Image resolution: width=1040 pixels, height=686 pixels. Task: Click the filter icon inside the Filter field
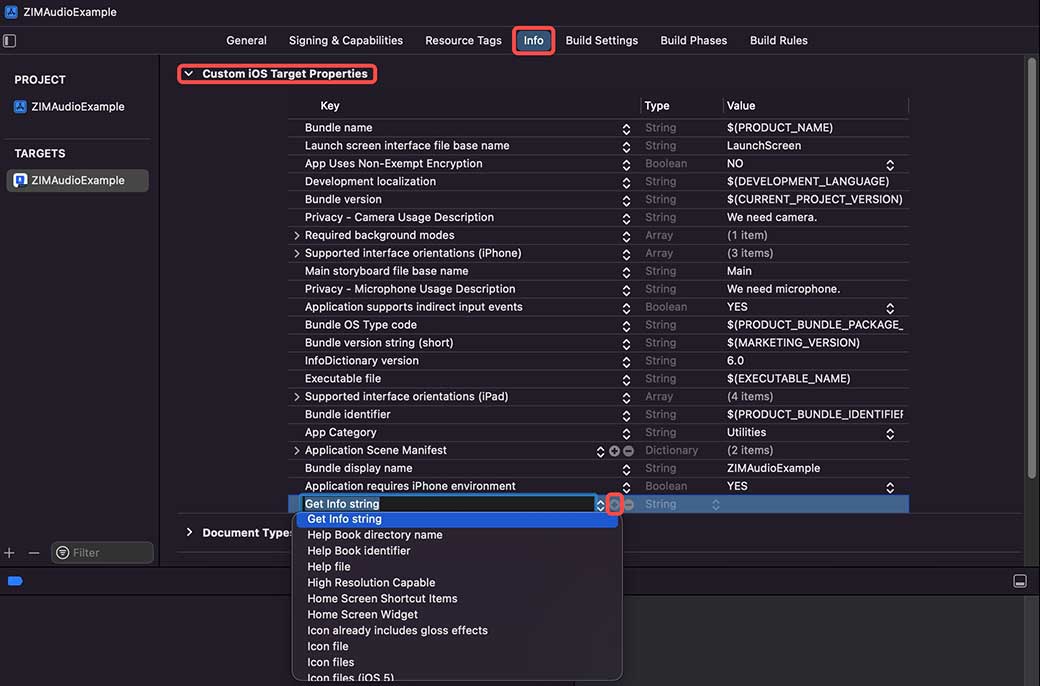pos(65,552)
